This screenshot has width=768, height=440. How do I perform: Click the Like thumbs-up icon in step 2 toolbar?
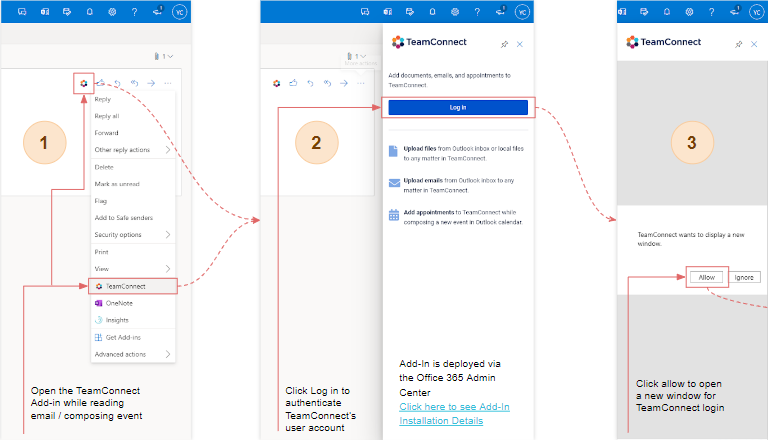coord(293,83)
